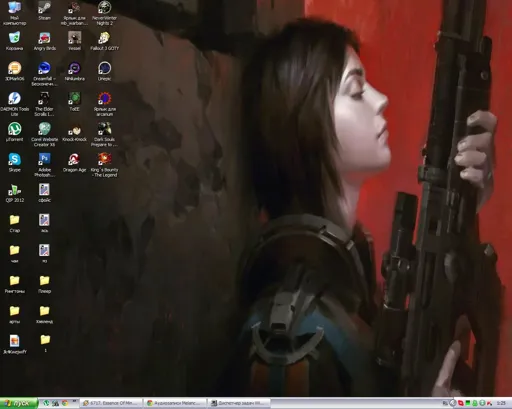Select the Dragon Age desktop icon
The image size is (512, 409).
pyautogui.click(x=74, y=162)
